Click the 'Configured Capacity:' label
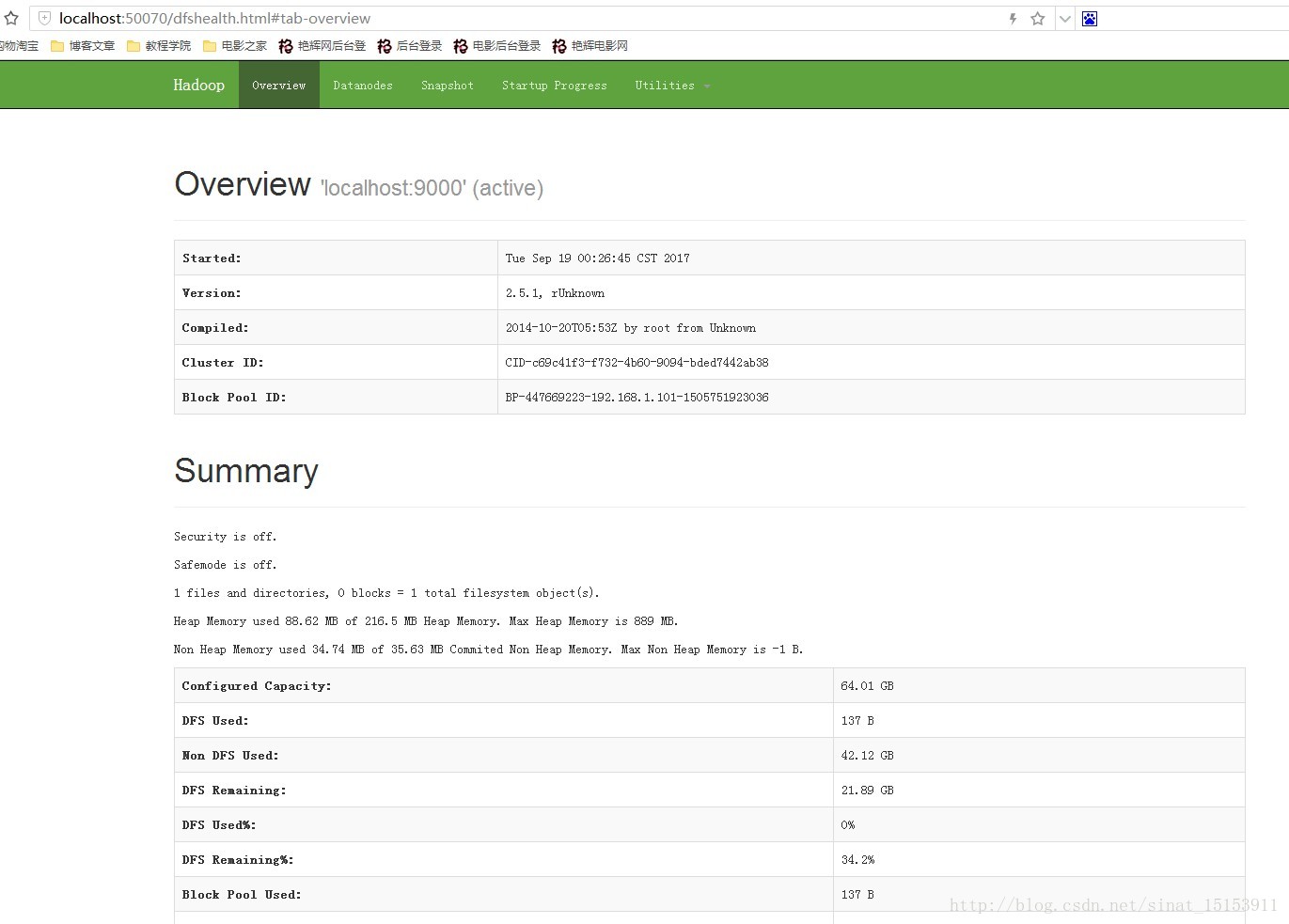The image size is (1289, 924). point(257,685)
